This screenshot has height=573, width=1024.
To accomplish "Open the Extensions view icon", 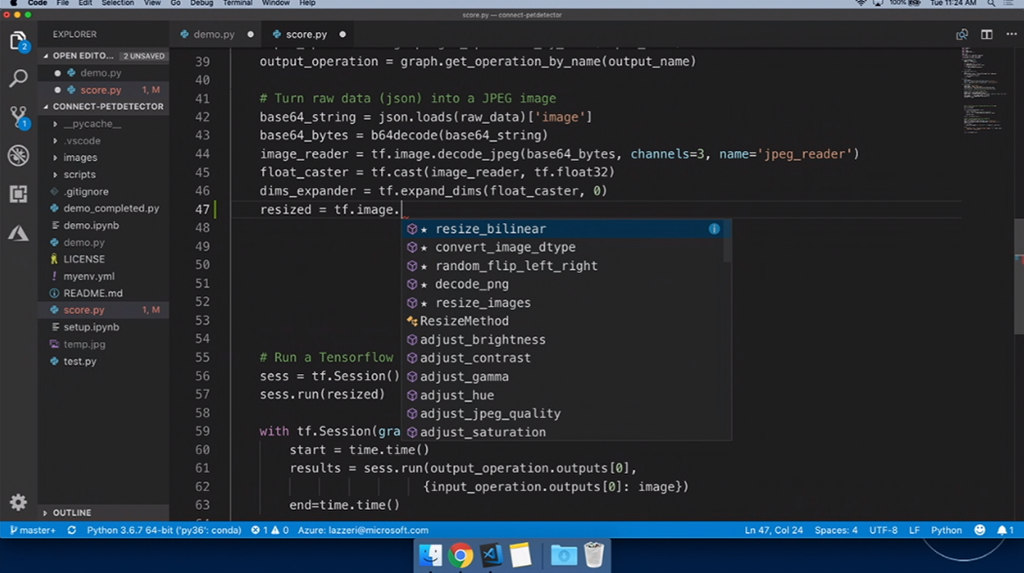I will [18, 194].
